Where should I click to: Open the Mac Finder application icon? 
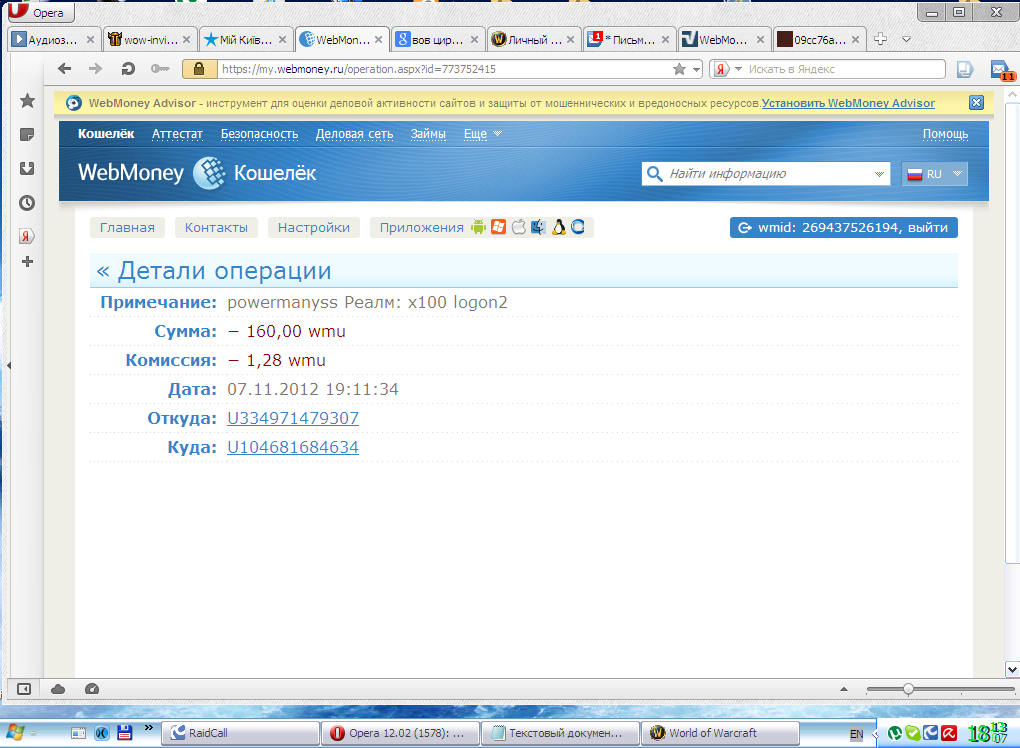538,227
